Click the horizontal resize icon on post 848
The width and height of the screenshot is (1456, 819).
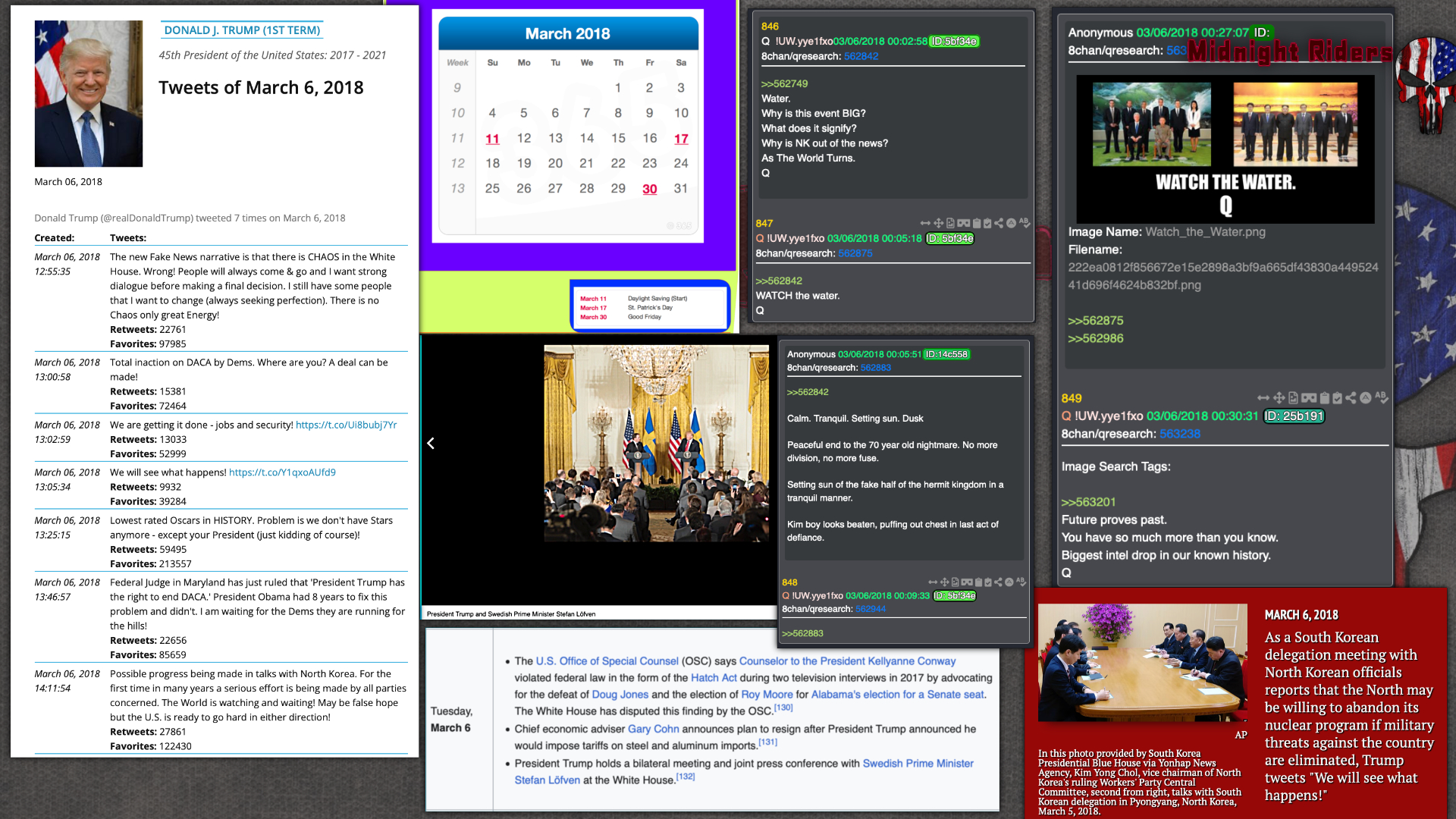[933, 582]
